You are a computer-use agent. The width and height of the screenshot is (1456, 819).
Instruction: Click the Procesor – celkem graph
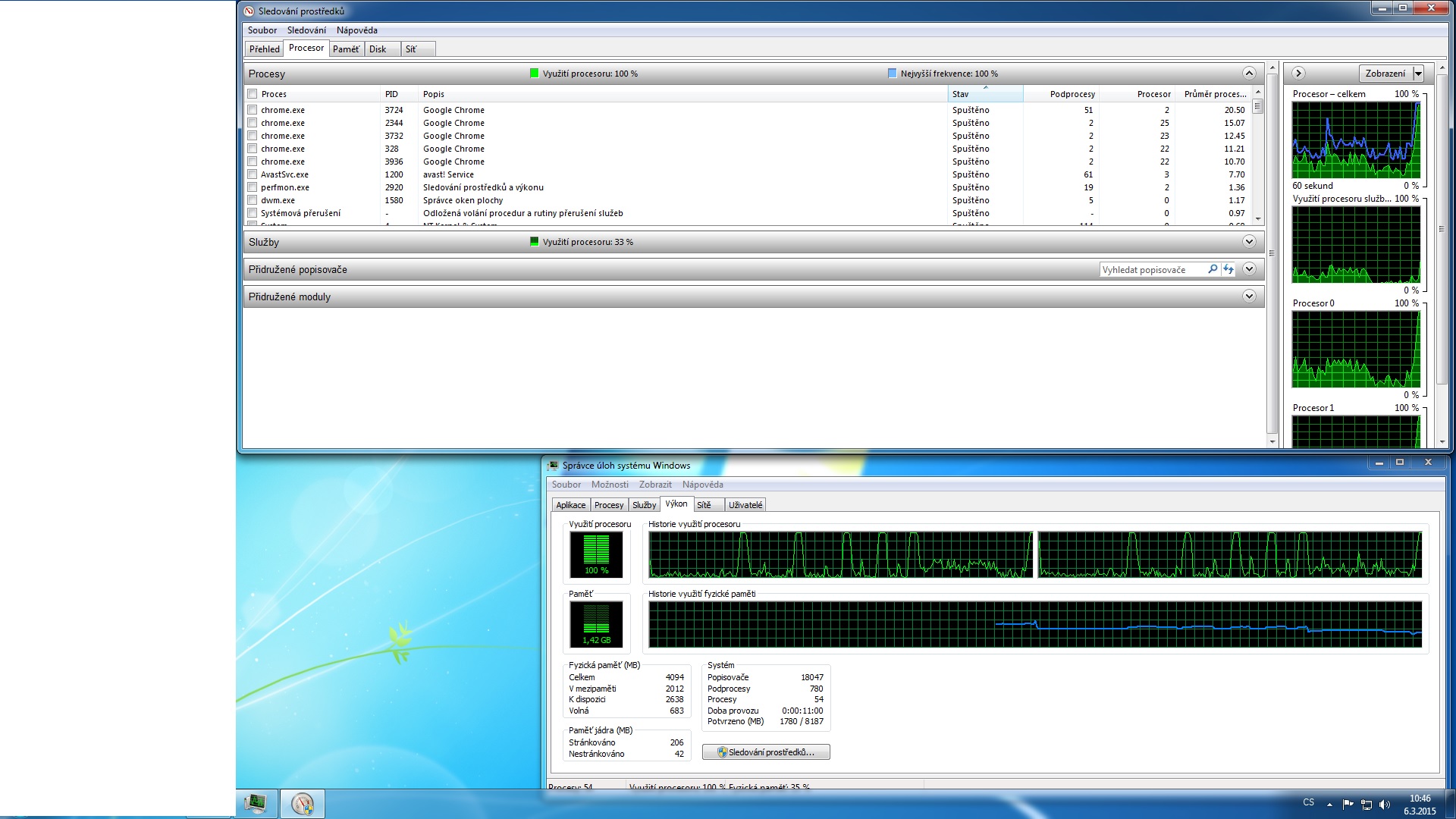(1356, 140)
